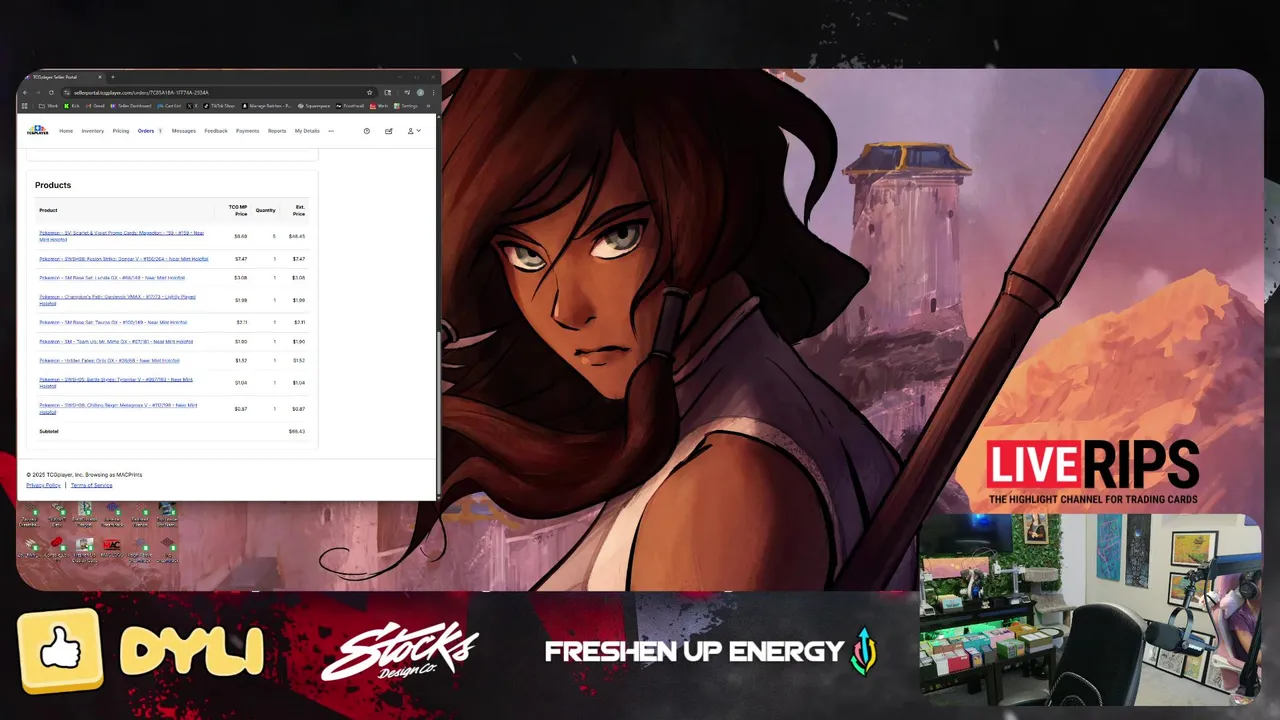Open the Feedback nav item
The image size is (1280, 720).
(x=216, y=131)
